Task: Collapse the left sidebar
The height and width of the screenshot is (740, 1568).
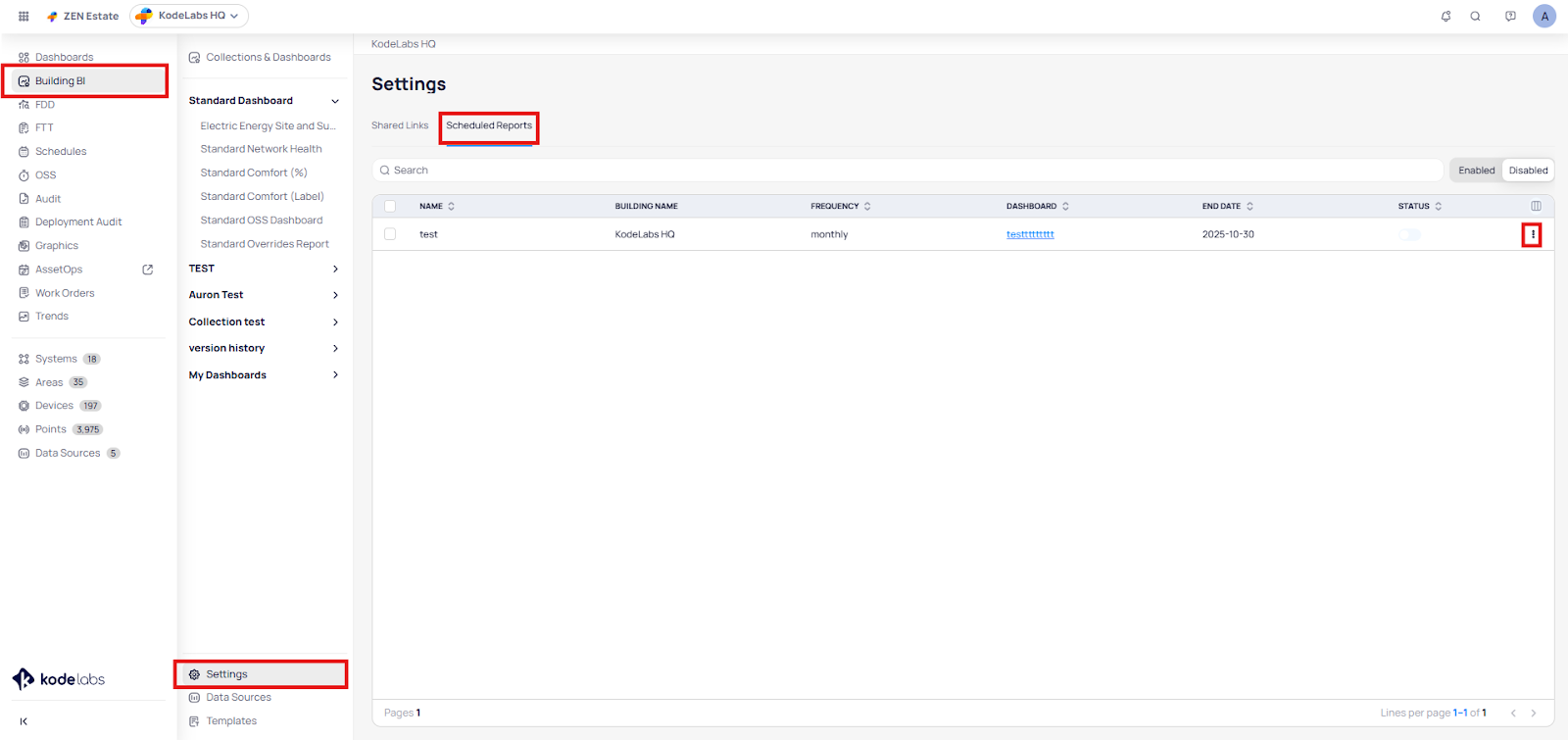Action: [24, 721]
